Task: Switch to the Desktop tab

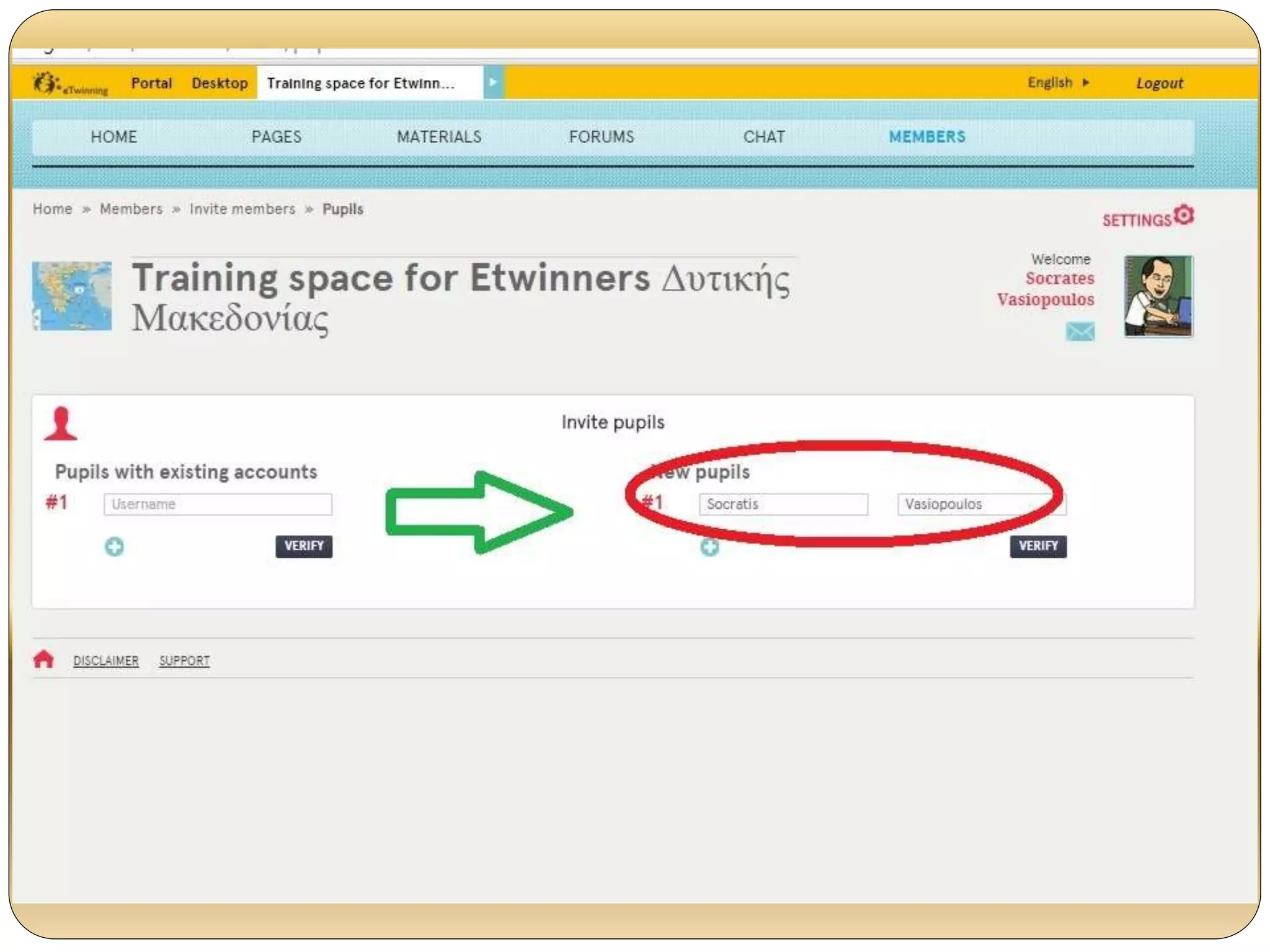Action: (220, 83)
